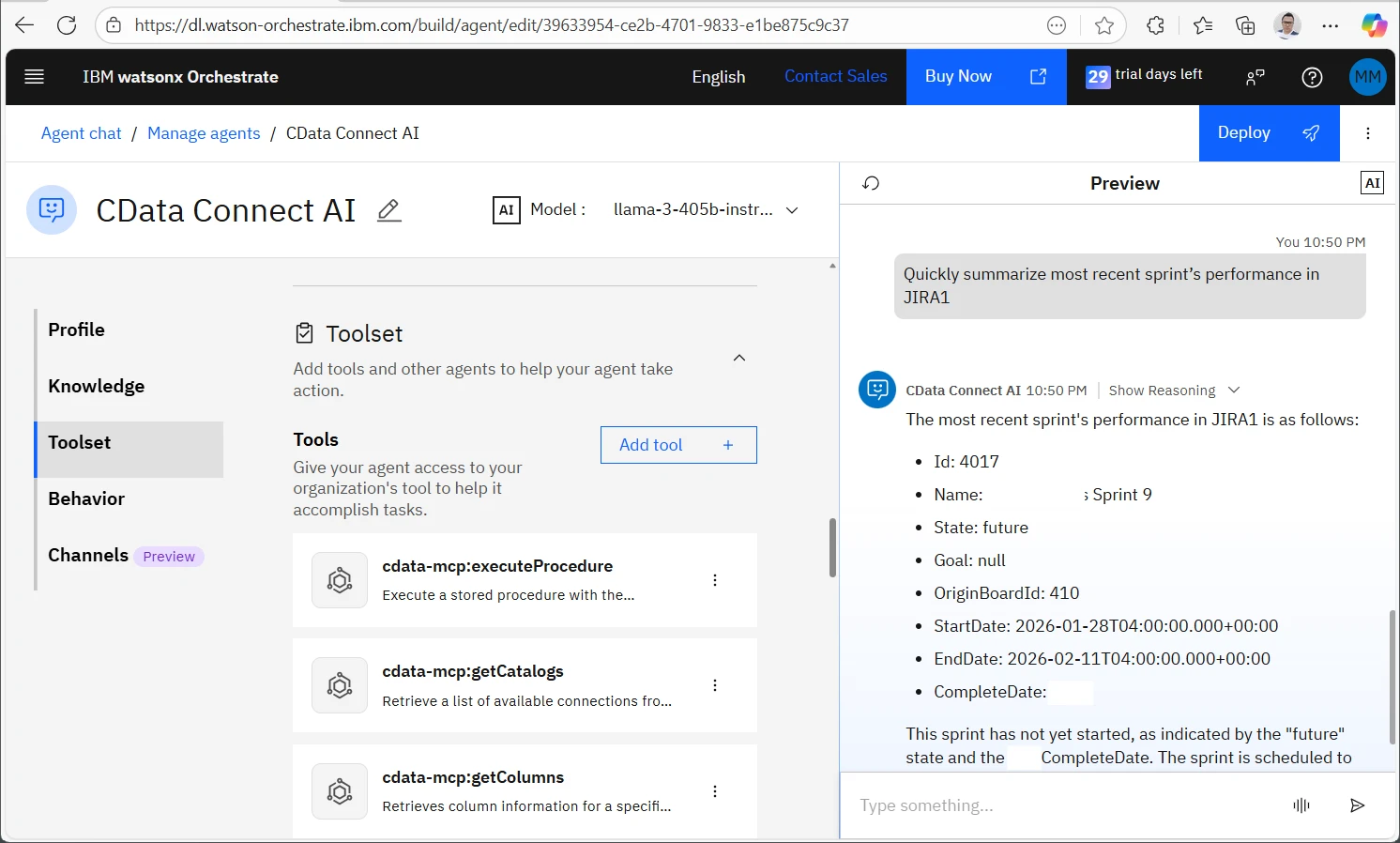Click the pencil icon to rename the agent
The height and width of the screenshot is (843, 1400).
point(388,210)
